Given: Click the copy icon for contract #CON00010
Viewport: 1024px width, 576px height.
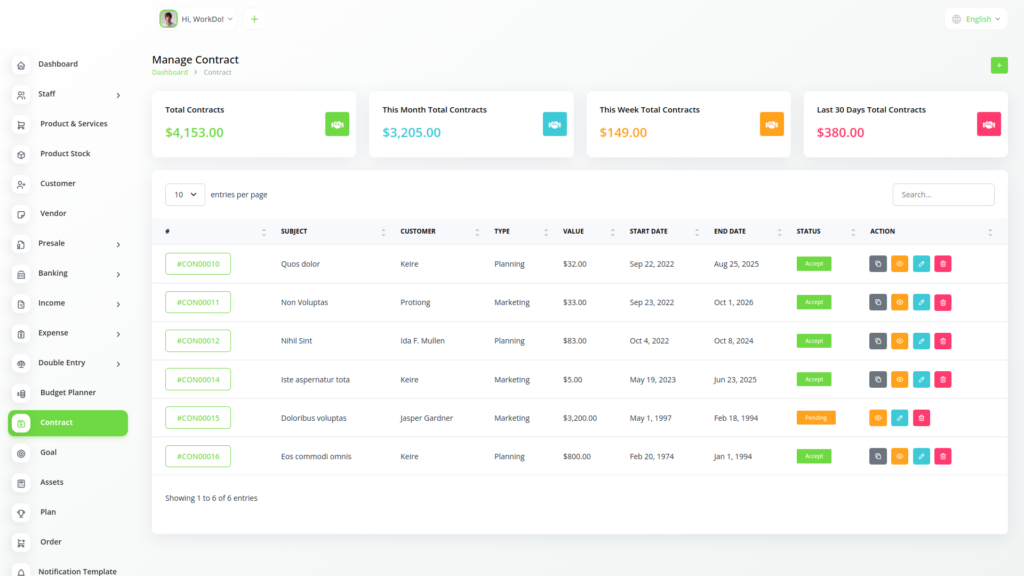Looking at the screenshot, I should pos(878,264).
